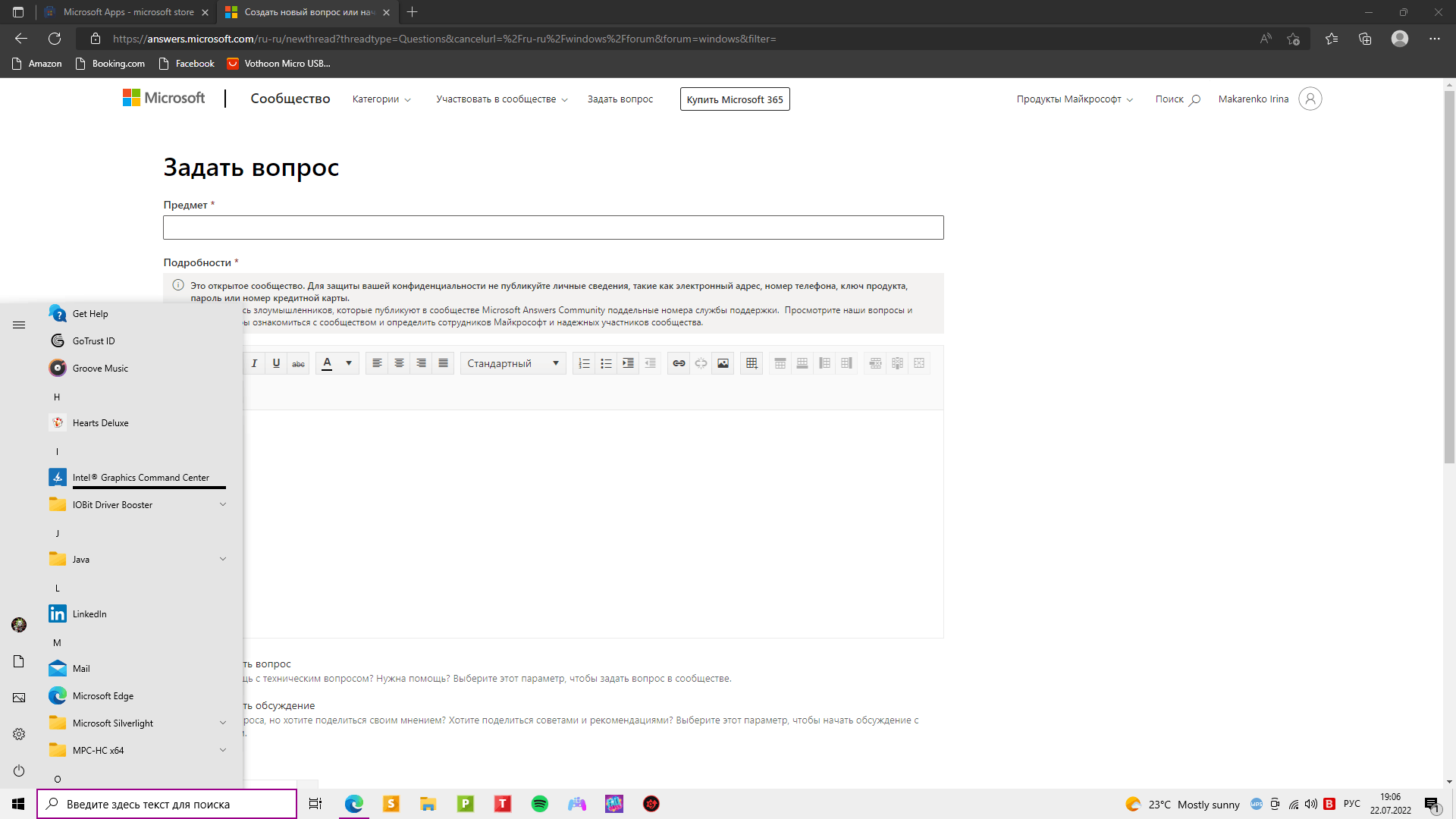Screen dimensions: 1456x819
Task: Open Settings gear in Start menu
Action: click(19, 734)
